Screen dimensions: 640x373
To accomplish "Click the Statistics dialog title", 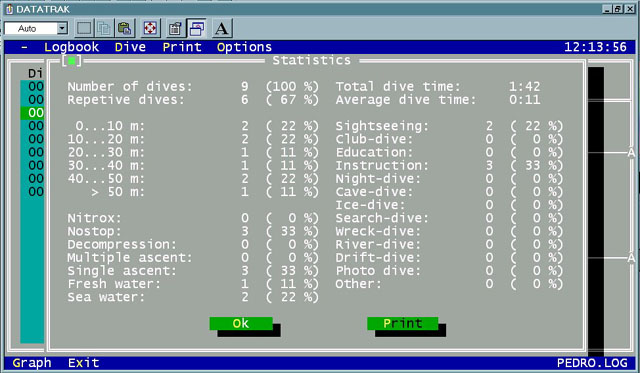I will pos(311,60).
